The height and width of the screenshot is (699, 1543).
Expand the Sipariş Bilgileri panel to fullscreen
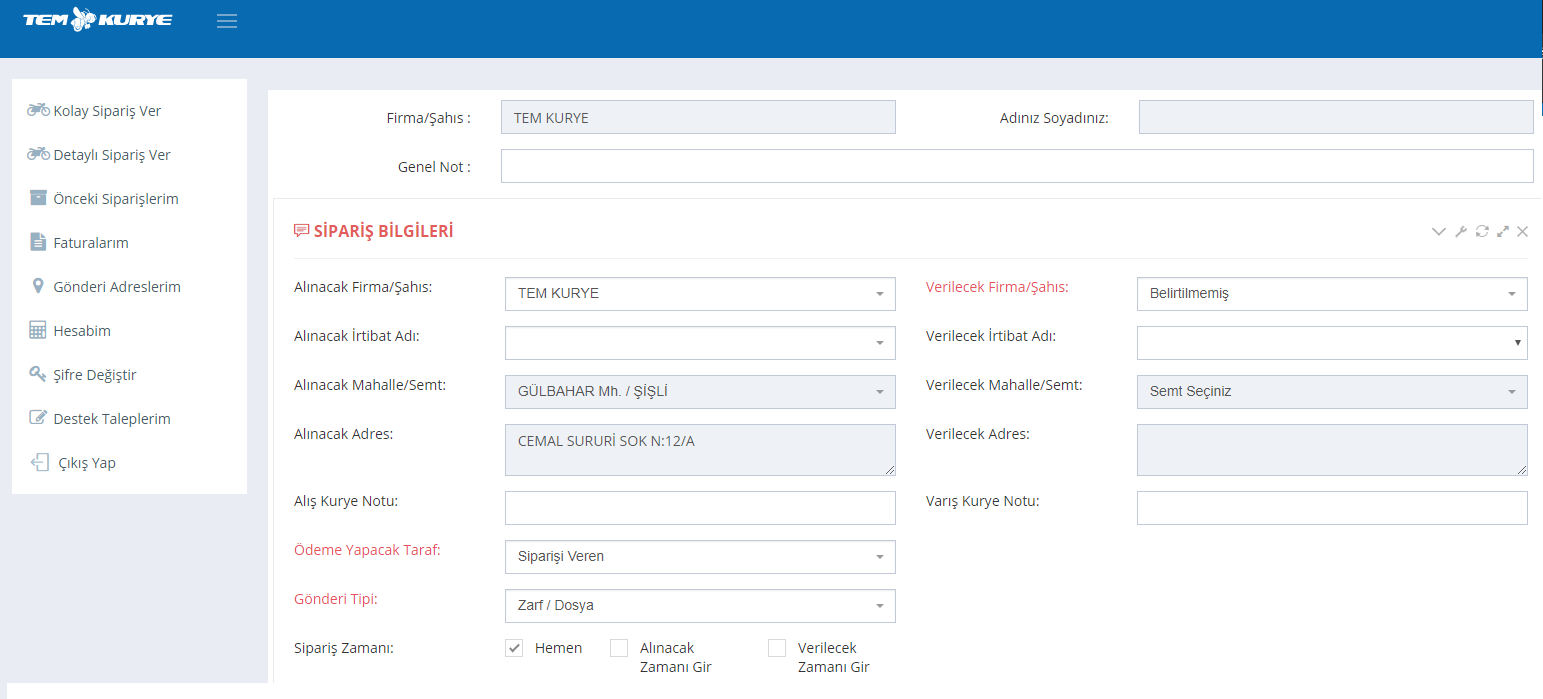[x=1503, y=231]
